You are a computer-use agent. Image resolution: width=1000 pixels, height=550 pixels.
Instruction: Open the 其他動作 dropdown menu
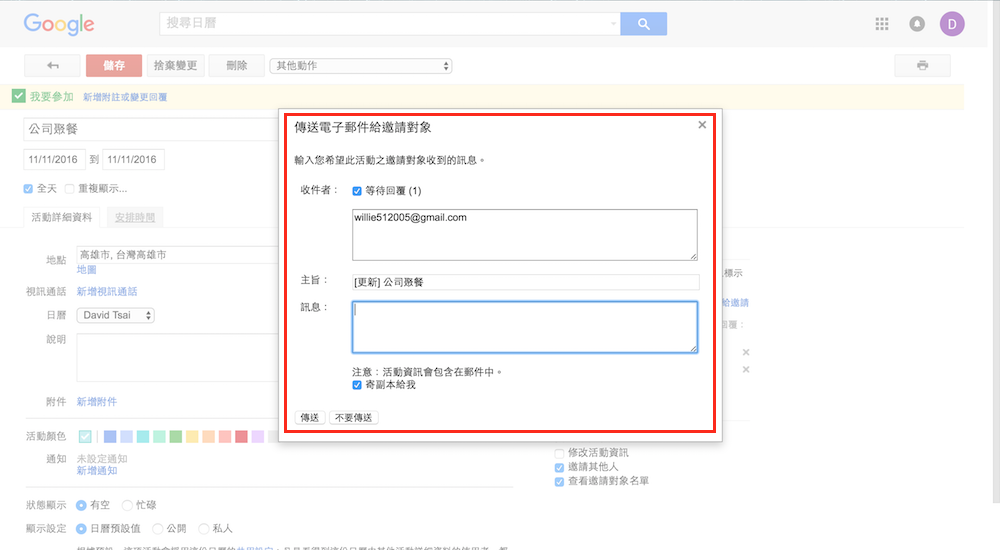360,66
